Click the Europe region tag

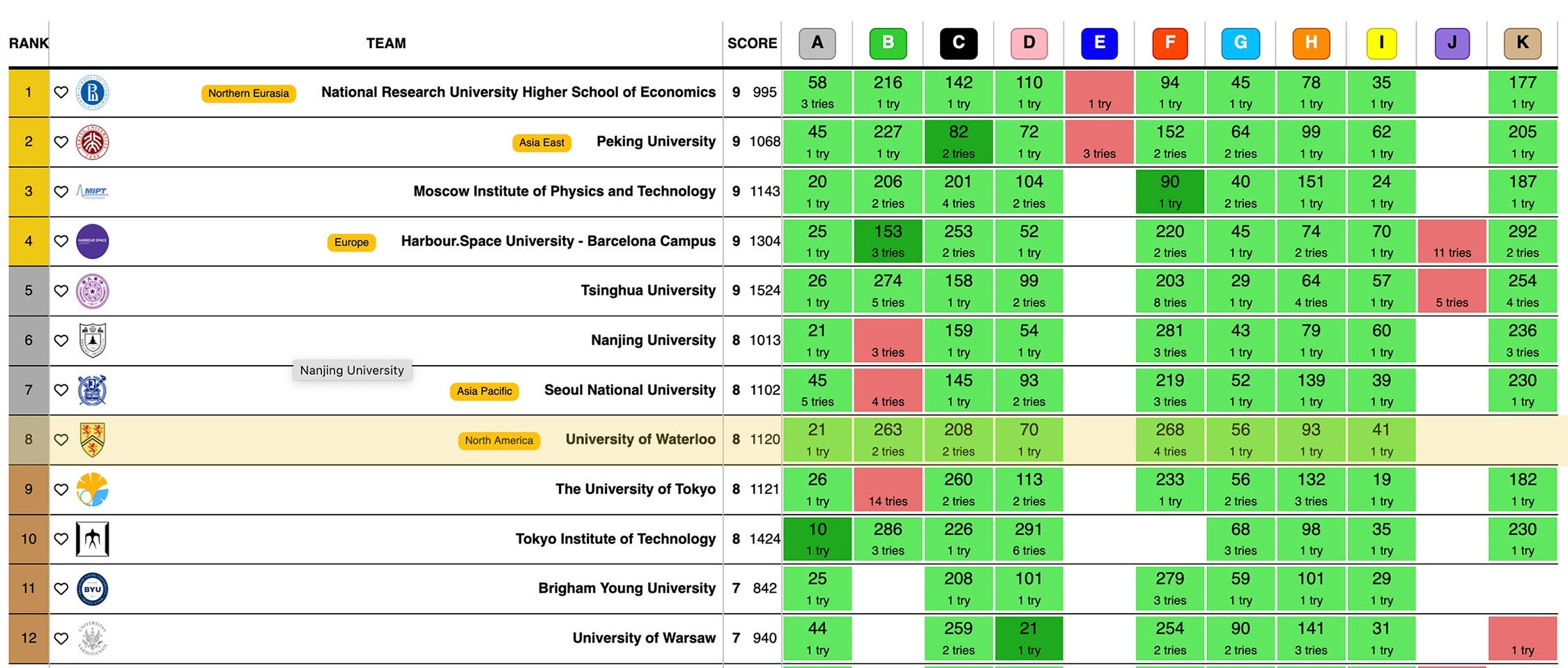351,242
